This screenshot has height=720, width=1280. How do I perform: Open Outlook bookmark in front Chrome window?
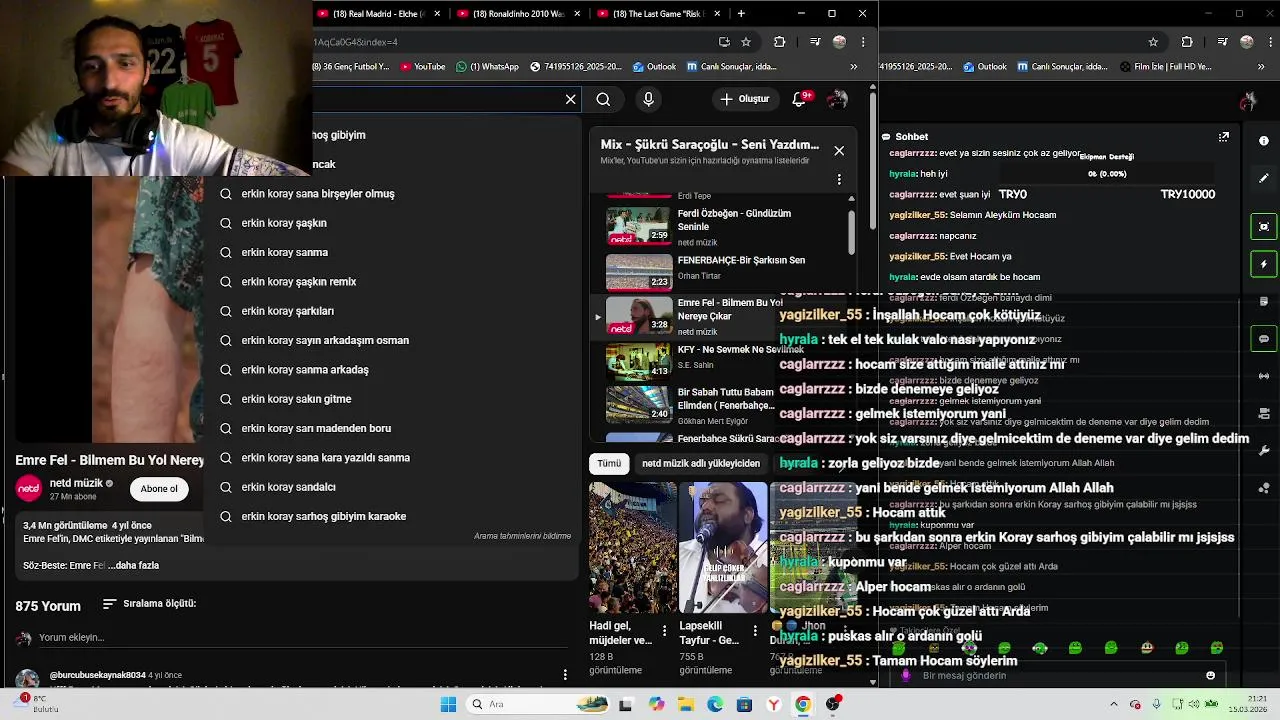tap(655, 67)
